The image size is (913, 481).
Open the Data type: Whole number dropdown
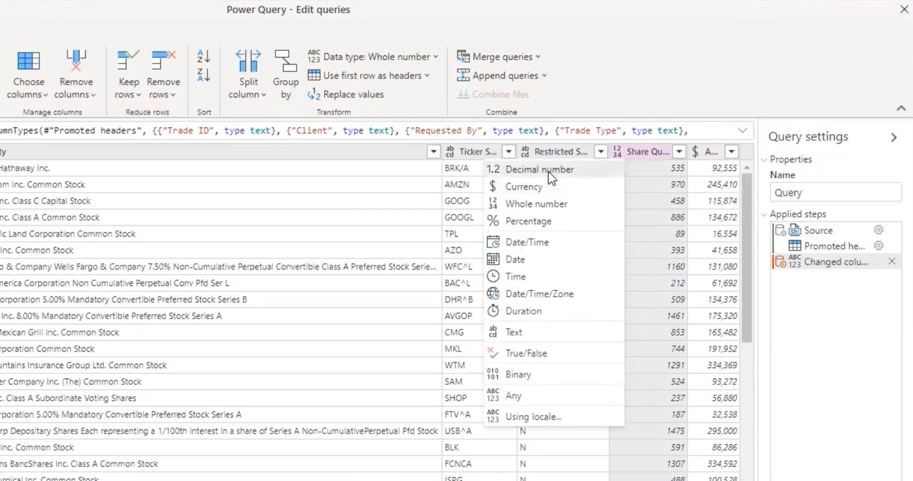[x=373, y=56]
